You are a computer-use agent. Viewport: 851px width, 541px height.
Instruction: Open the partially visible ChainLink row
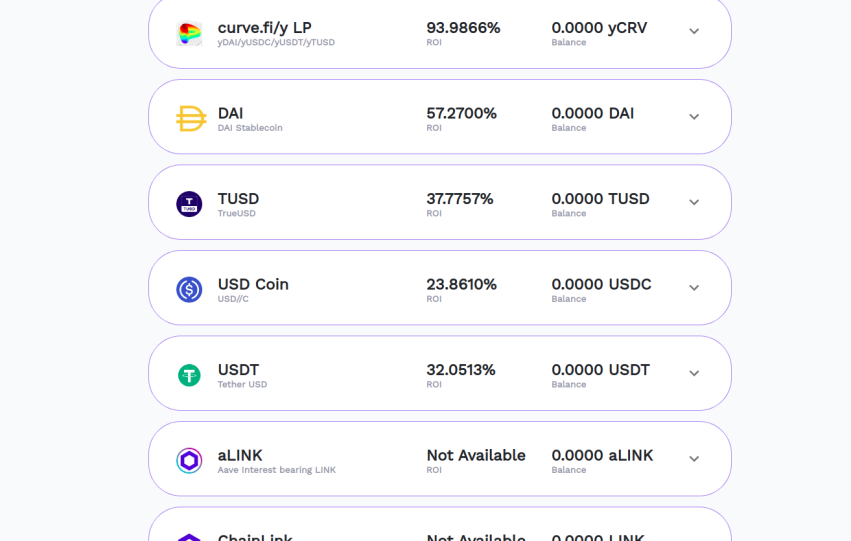[440, 524]
